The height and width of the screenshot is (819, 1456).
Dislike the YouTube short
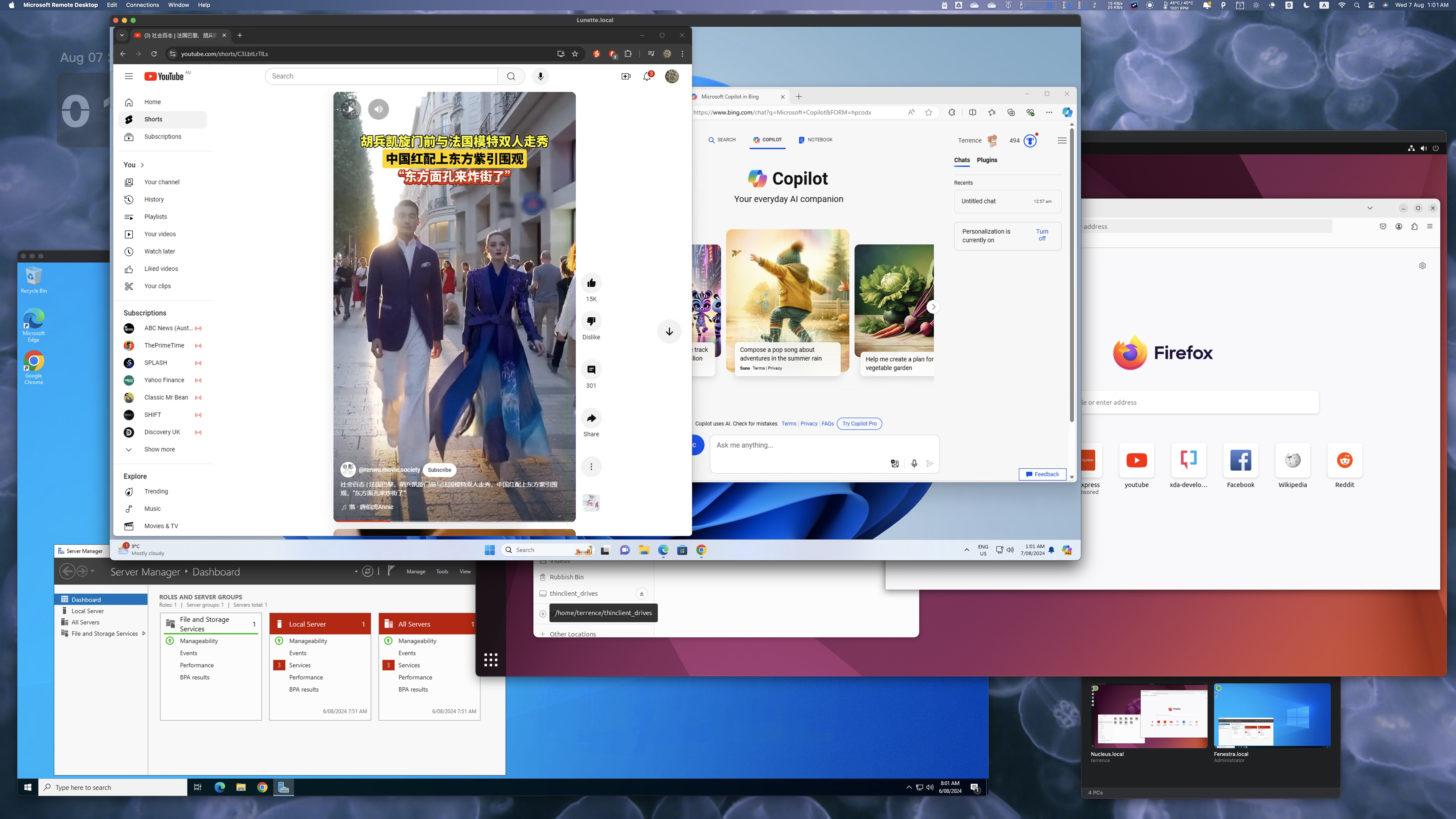coord(591,321)
